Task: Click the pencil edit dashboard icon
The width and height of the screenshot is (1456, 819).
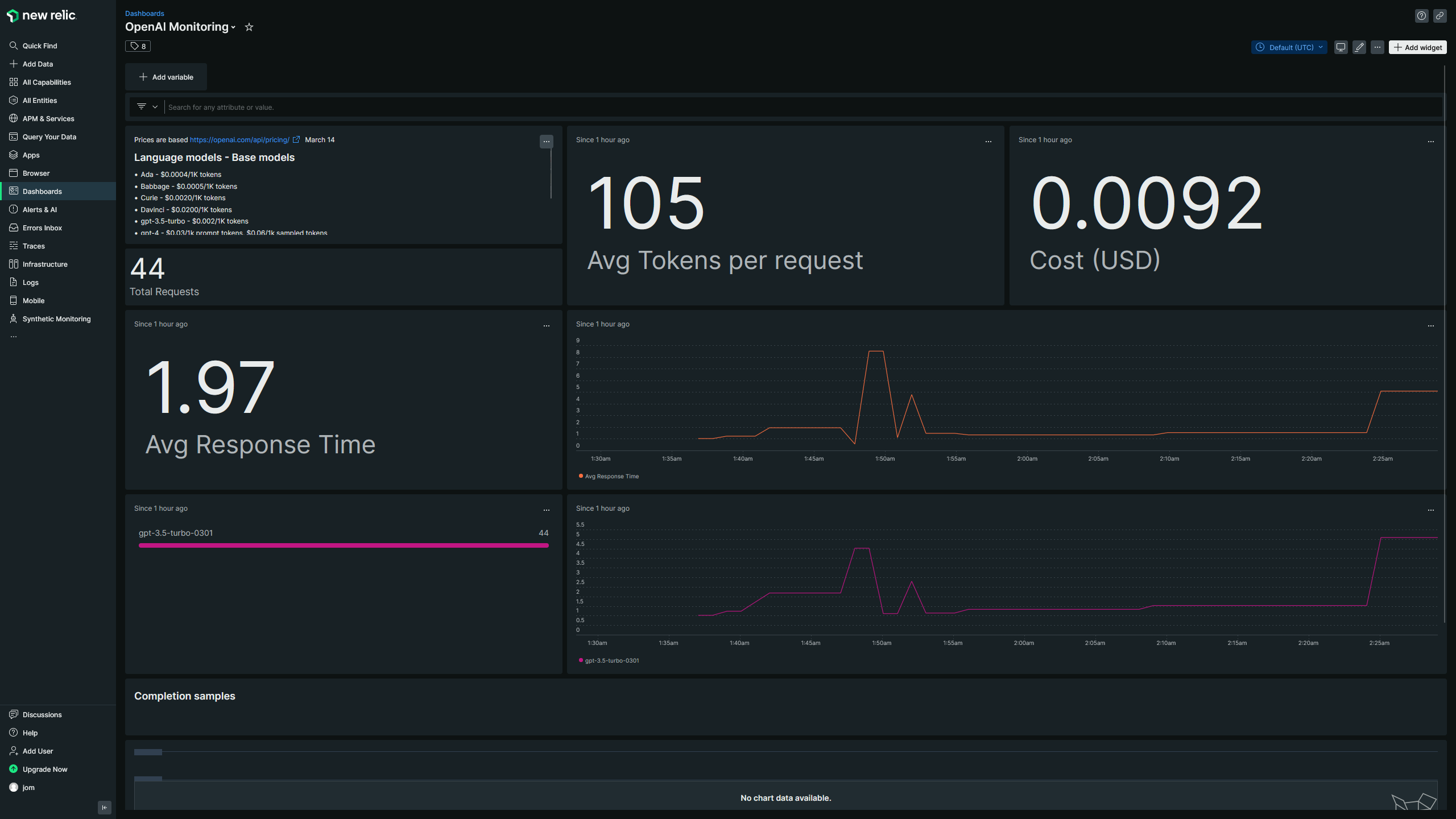Action: tap(1359, 47)
